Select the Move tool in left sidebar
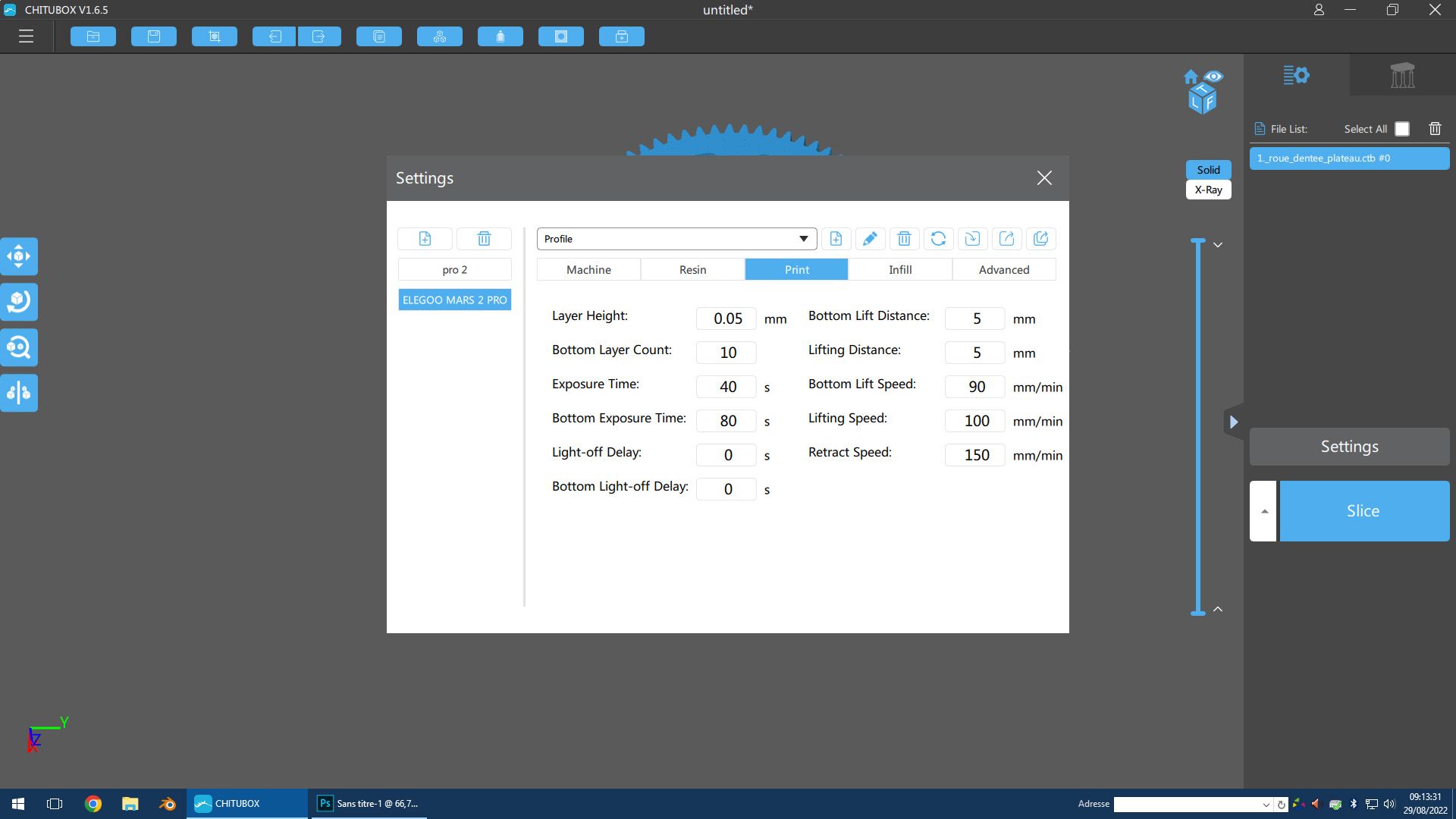The height and width of the screenshot is (819, 1456). pyautogui.click(x=19, y=256)
